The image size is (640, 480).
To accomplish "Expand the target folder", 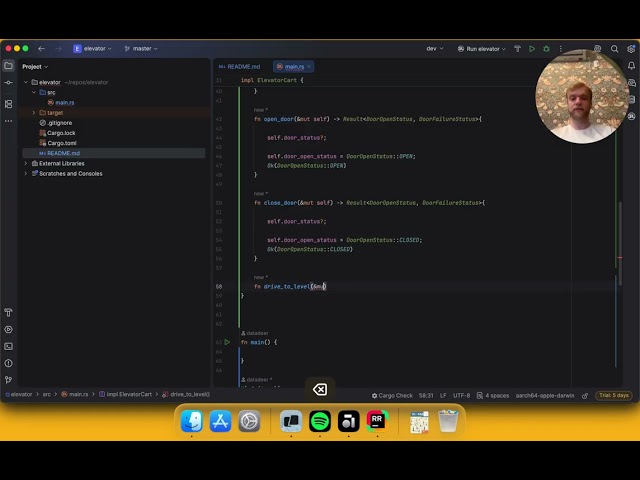I will [34, 113].
